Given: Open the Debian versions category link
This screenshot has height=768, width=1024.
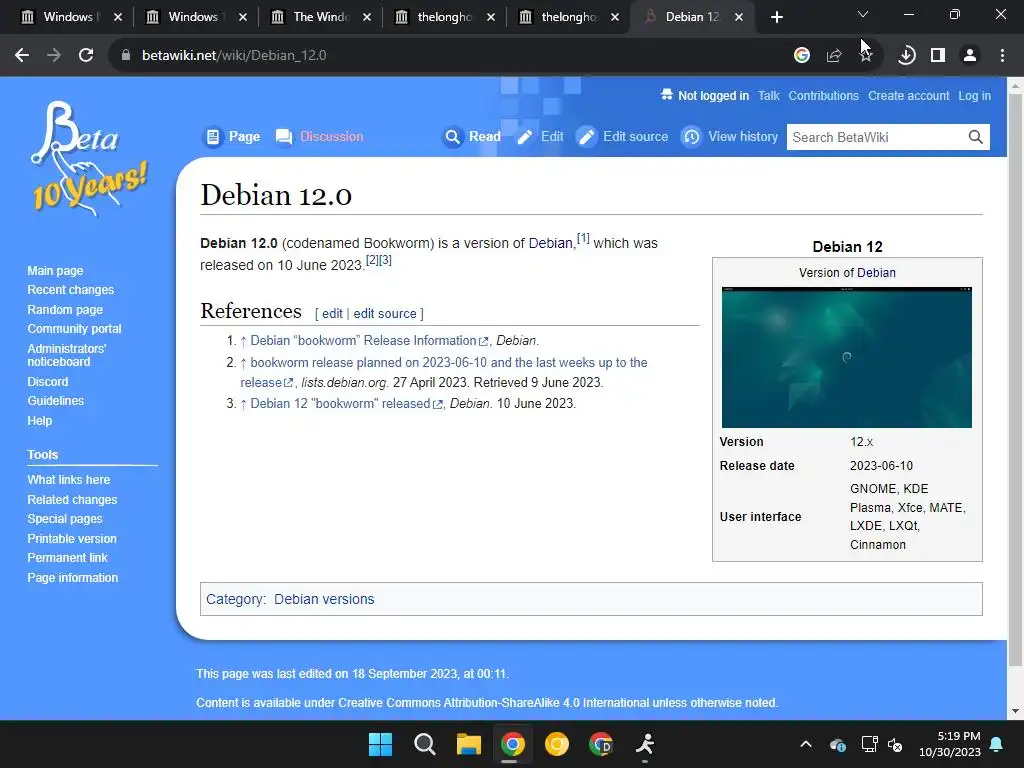Looking at the screenshot, I should [x=324, y=599].
